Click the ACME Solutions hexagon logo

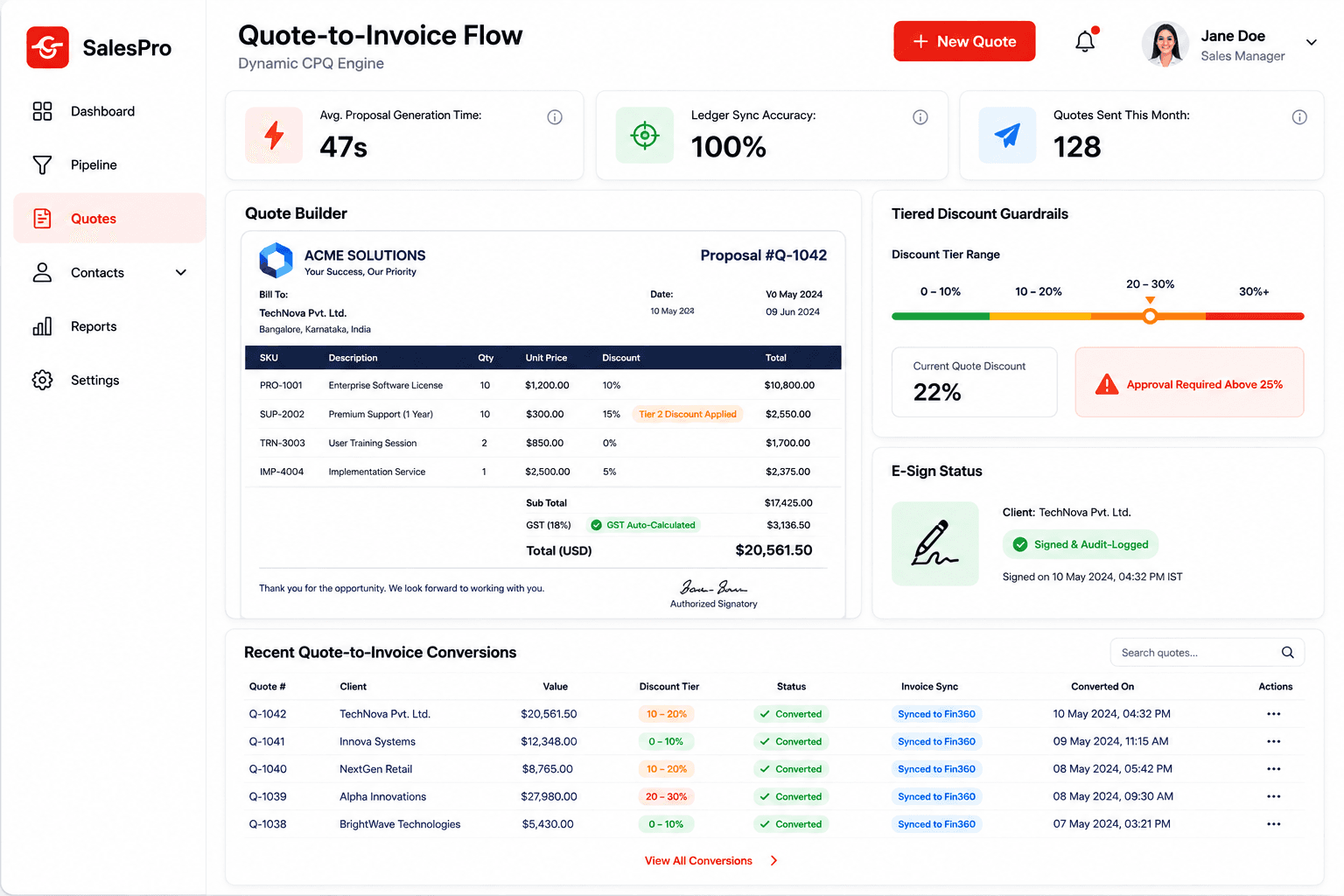(276, 261)
